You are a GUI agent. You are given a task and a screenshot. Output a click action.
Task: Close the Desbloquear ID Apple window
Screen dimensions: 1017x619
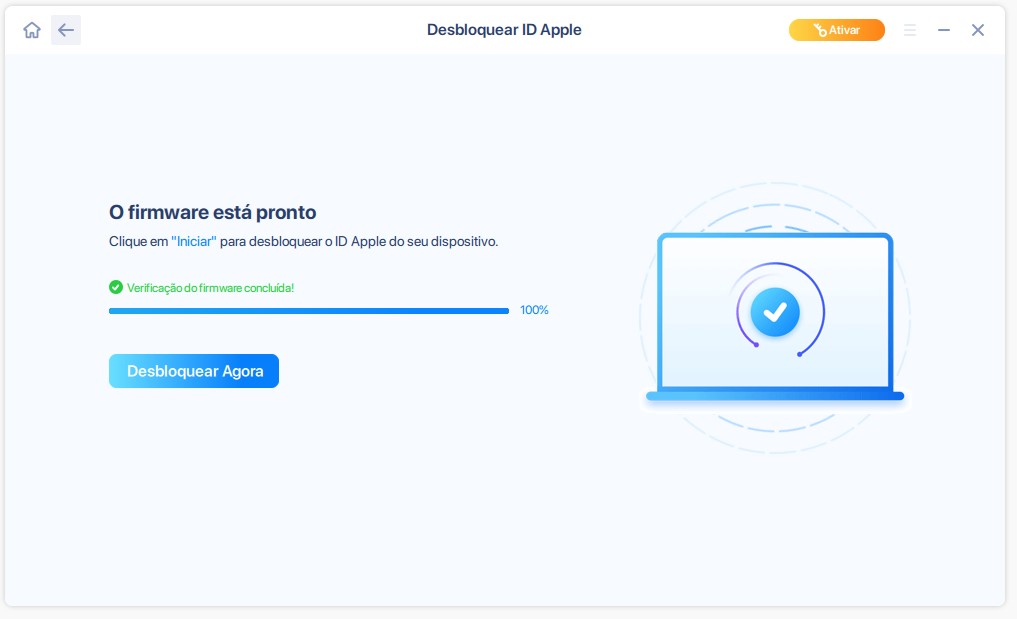coord(977,30)
